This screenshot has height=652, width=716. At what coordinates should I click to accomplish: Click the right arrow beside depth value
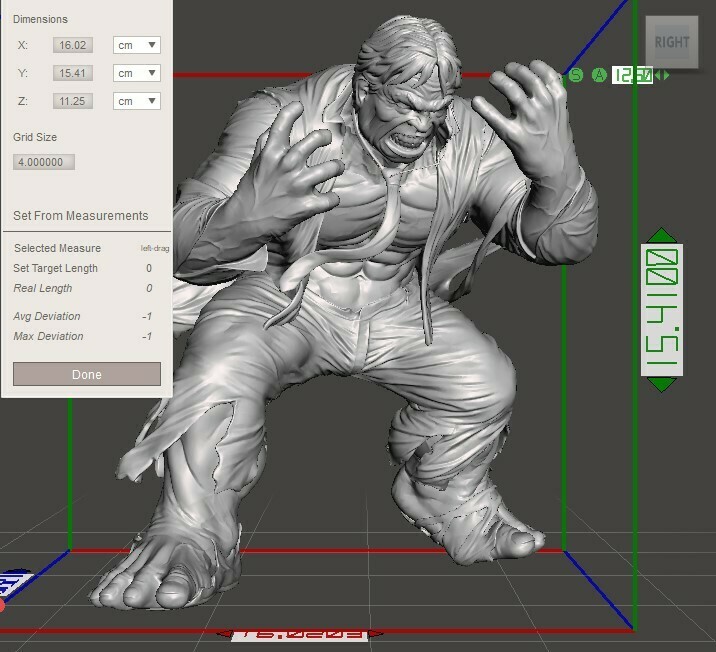[665, 75]
